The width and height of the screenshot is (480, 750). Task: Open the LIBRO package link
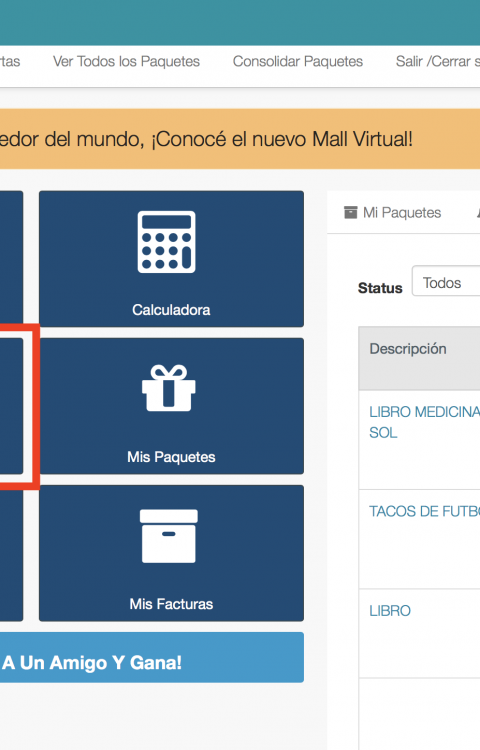pos(390,611)
